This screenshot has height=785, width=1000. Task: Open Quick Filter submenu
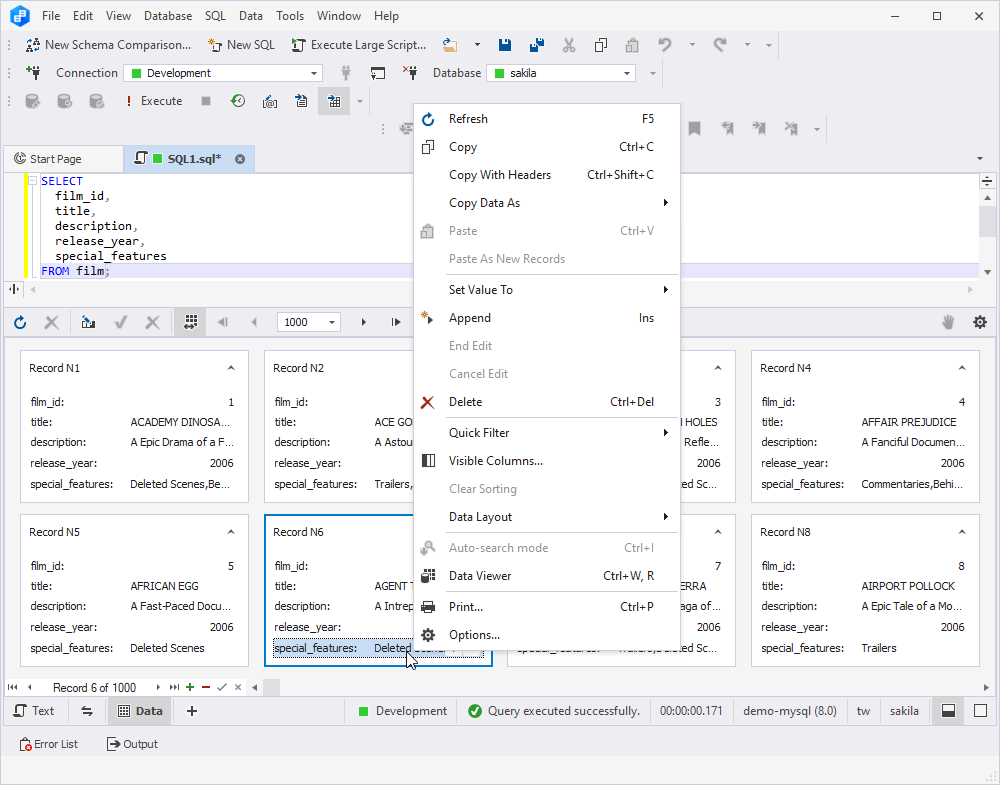tap(547, 432)
